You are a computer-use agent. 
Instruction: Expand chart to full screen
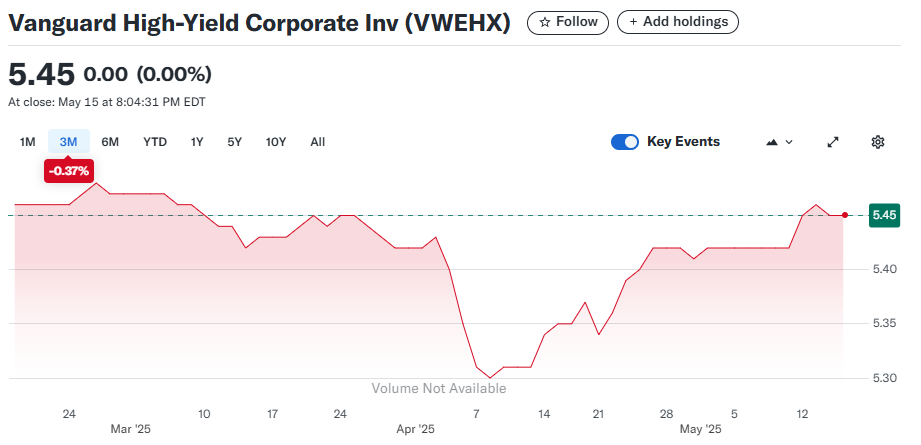(x=833, y=141)
